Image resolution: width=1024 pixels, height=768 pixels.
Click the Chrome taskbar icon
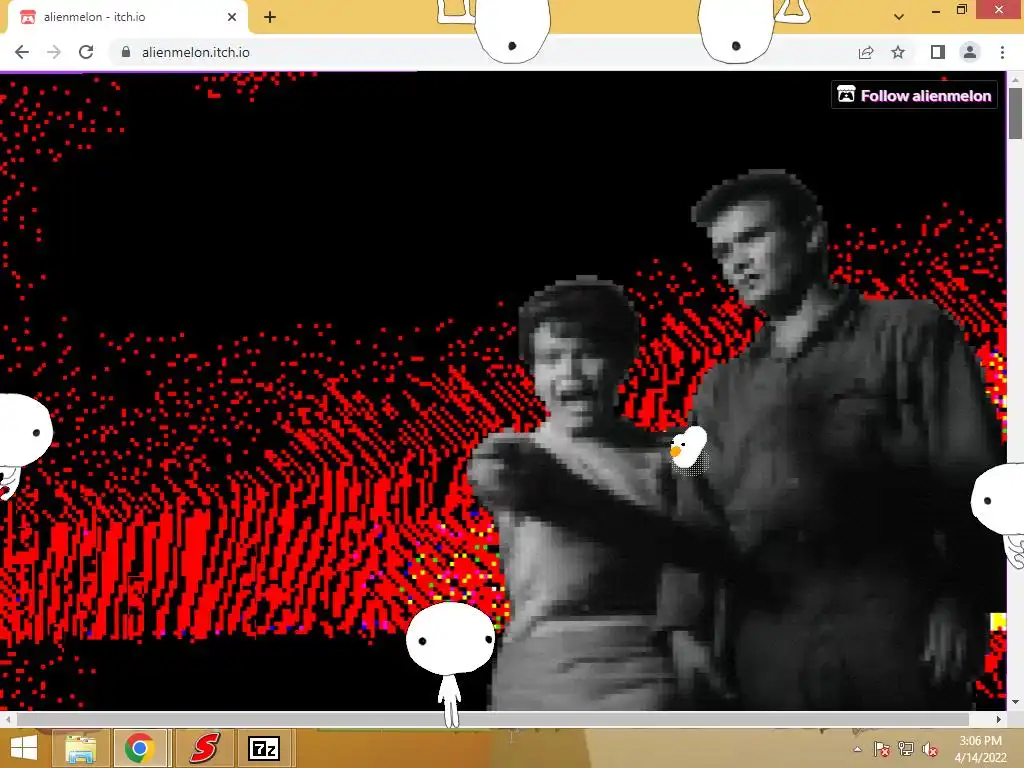[x=140, y=748]
